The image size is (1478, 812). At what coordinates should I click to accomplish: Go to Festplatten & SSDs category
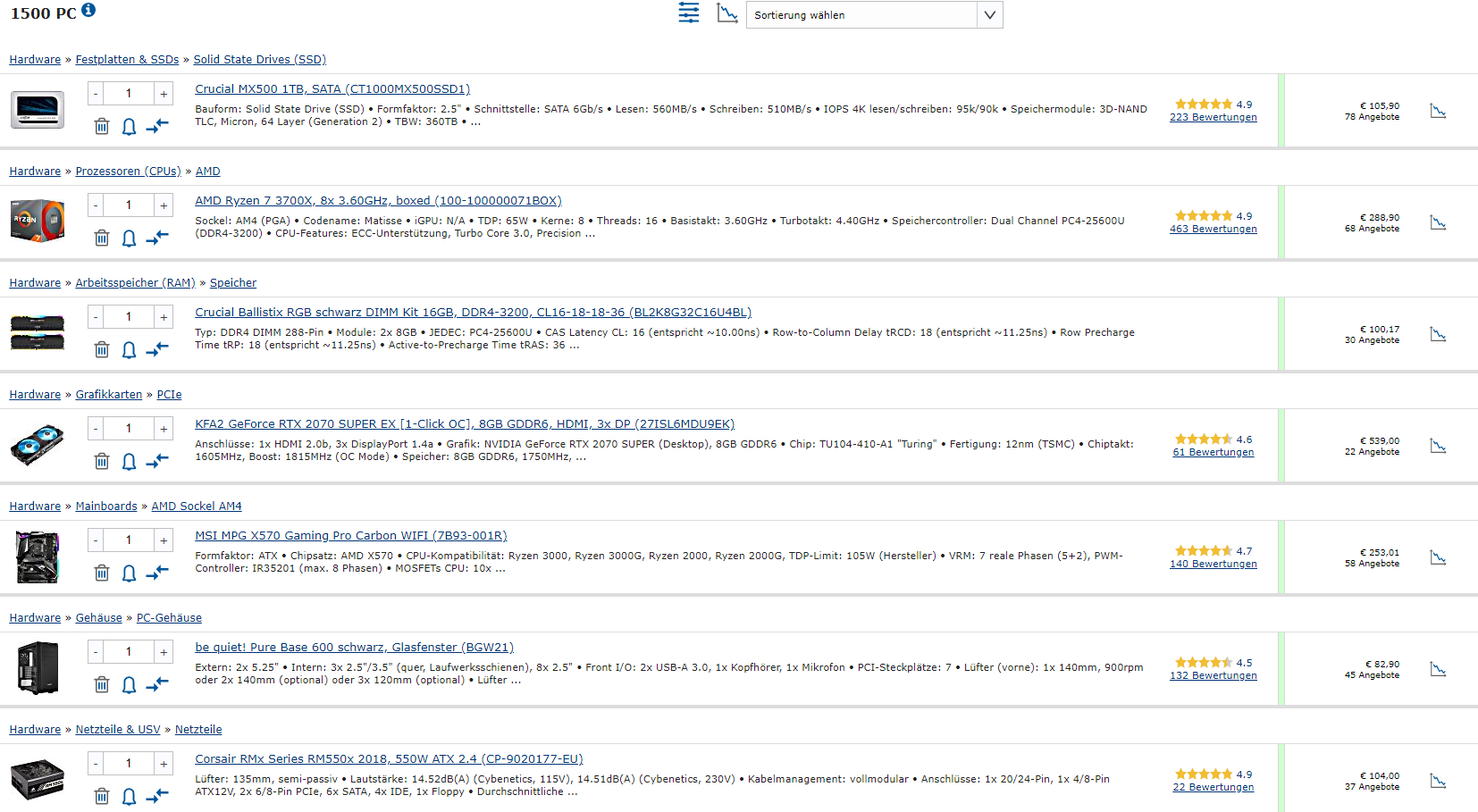[127, 59]
